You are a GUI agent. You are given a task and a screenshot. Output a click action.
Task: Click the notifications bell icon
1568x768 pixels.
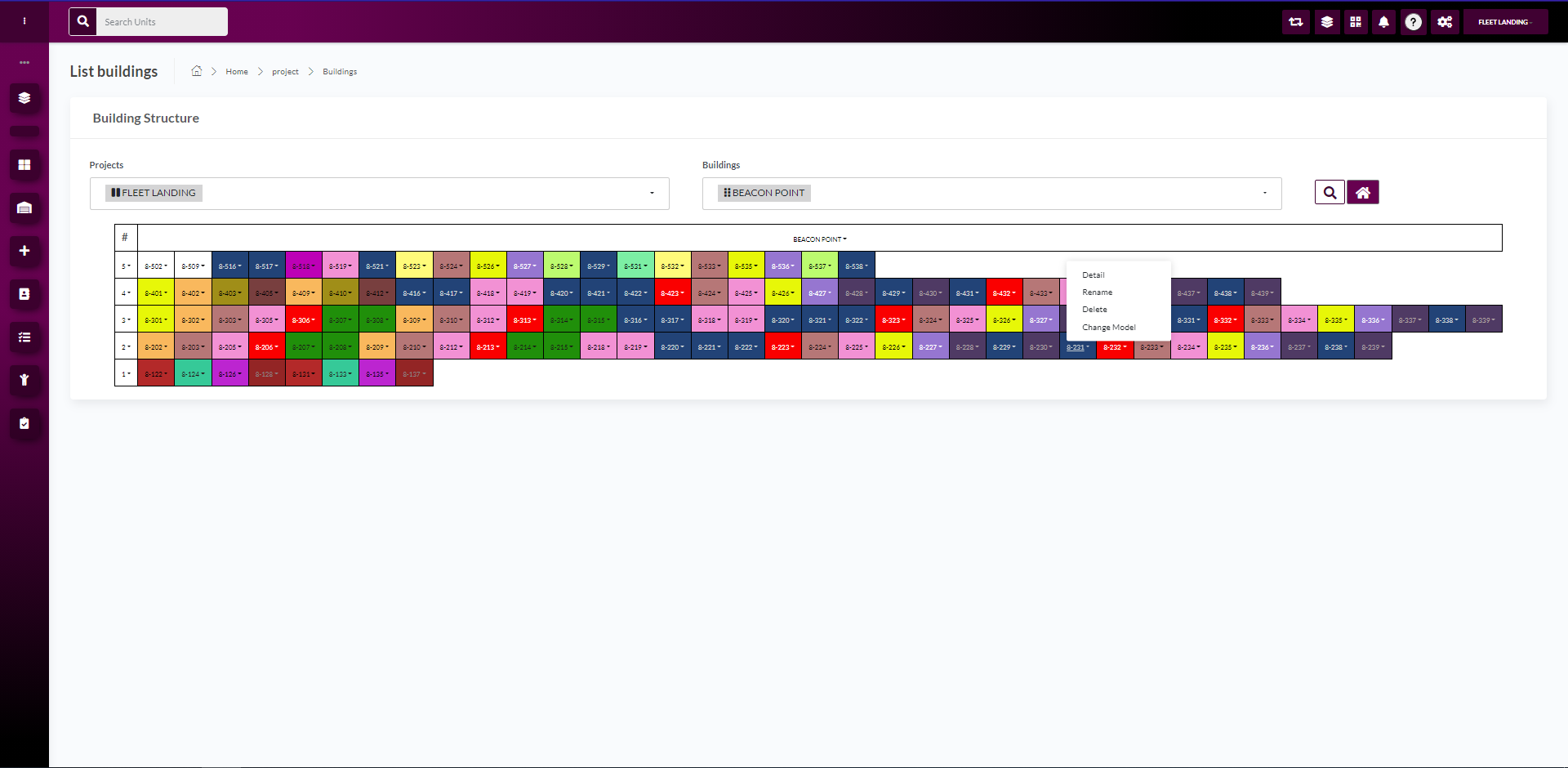pos(1383,22)
